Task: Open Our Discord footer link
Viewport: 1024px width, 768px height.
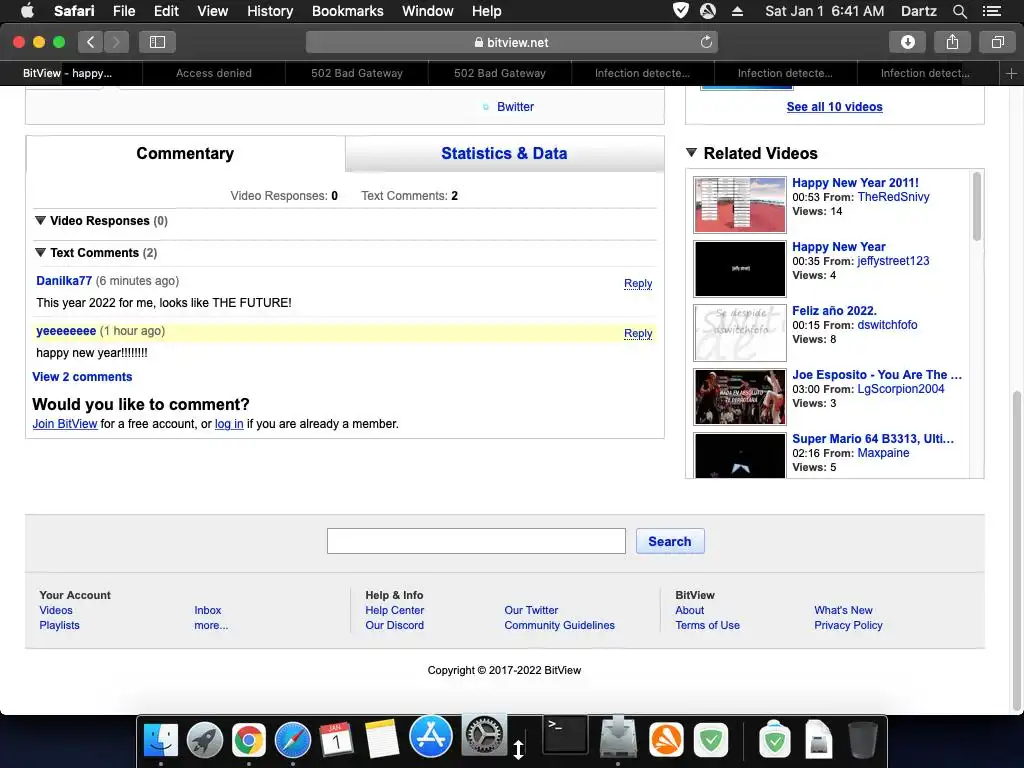Action: point(394,625)
